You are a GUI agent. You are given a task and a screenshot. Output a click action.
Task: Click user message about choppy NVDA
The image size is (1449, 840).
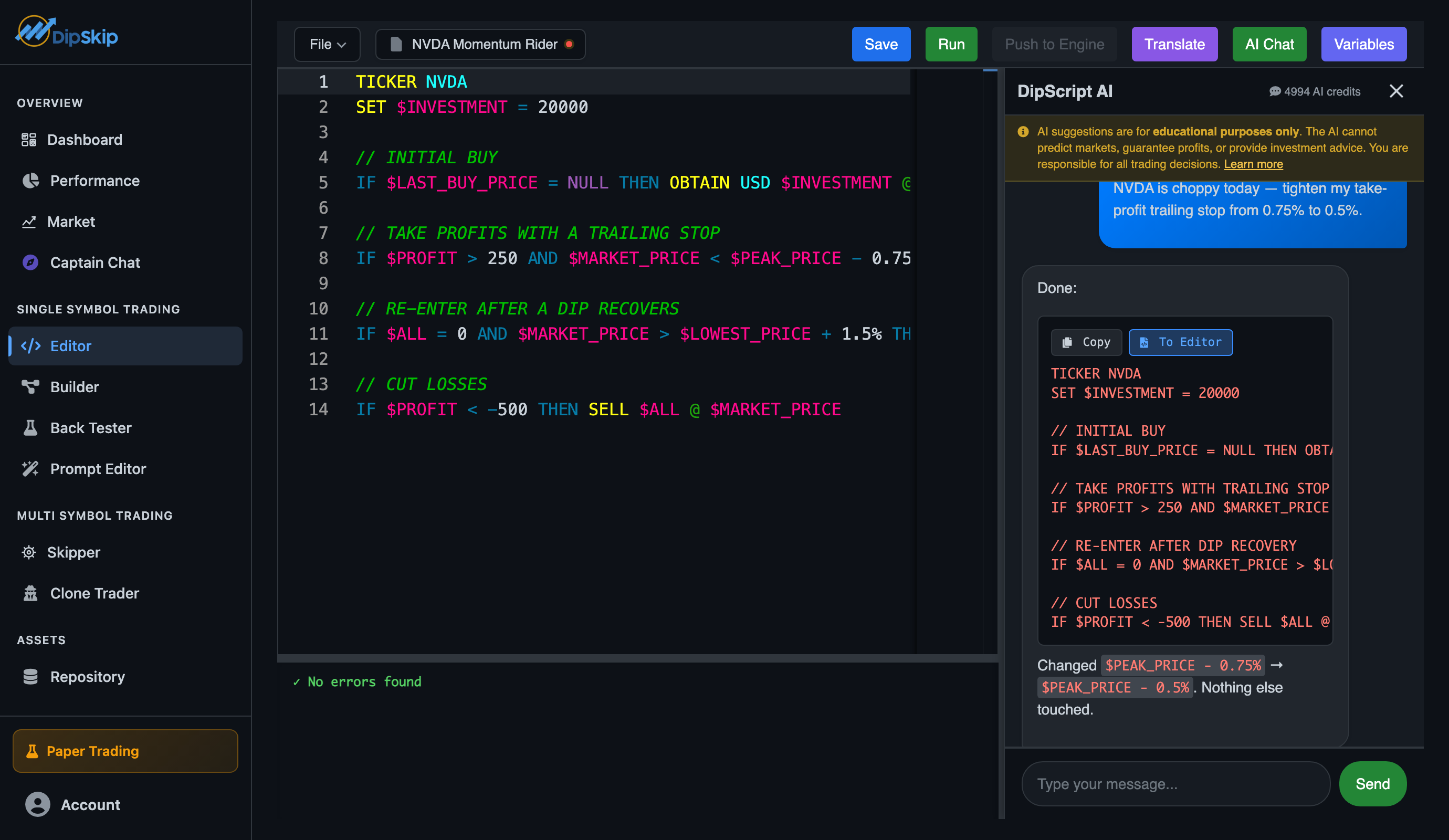(1252, 214)
